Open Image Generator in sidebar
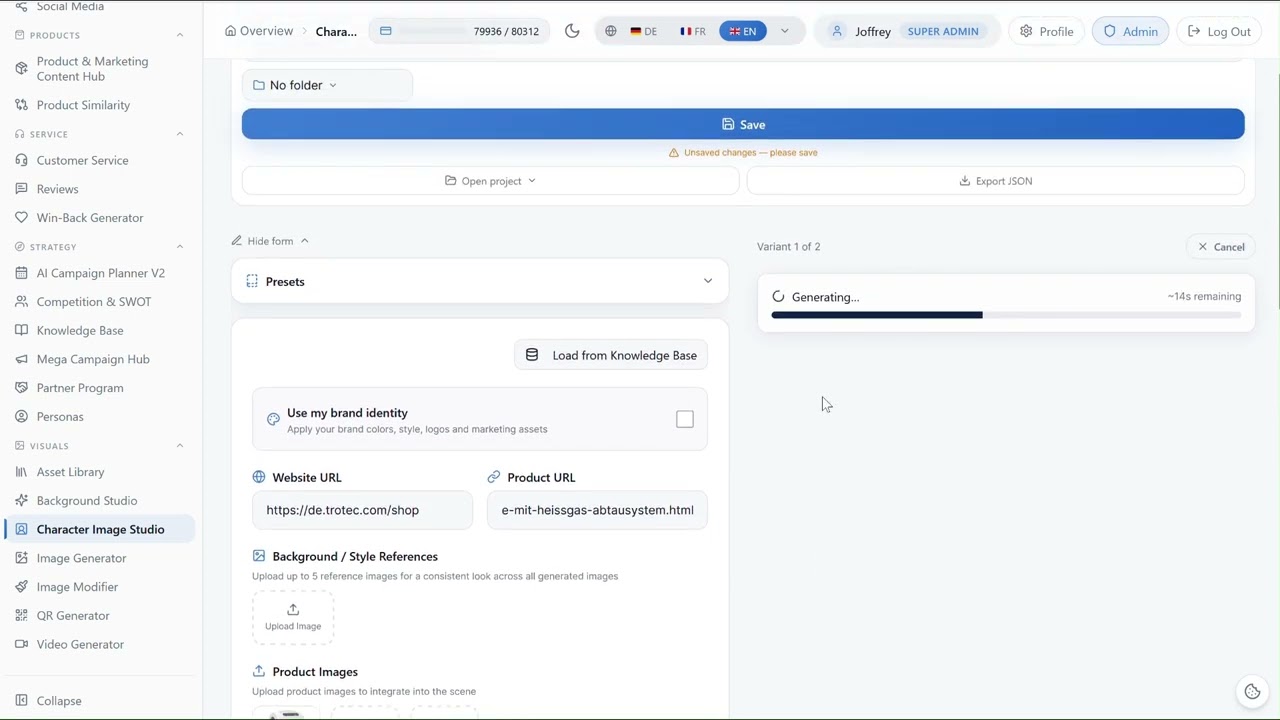1280x720 pixels. point(100,558)
